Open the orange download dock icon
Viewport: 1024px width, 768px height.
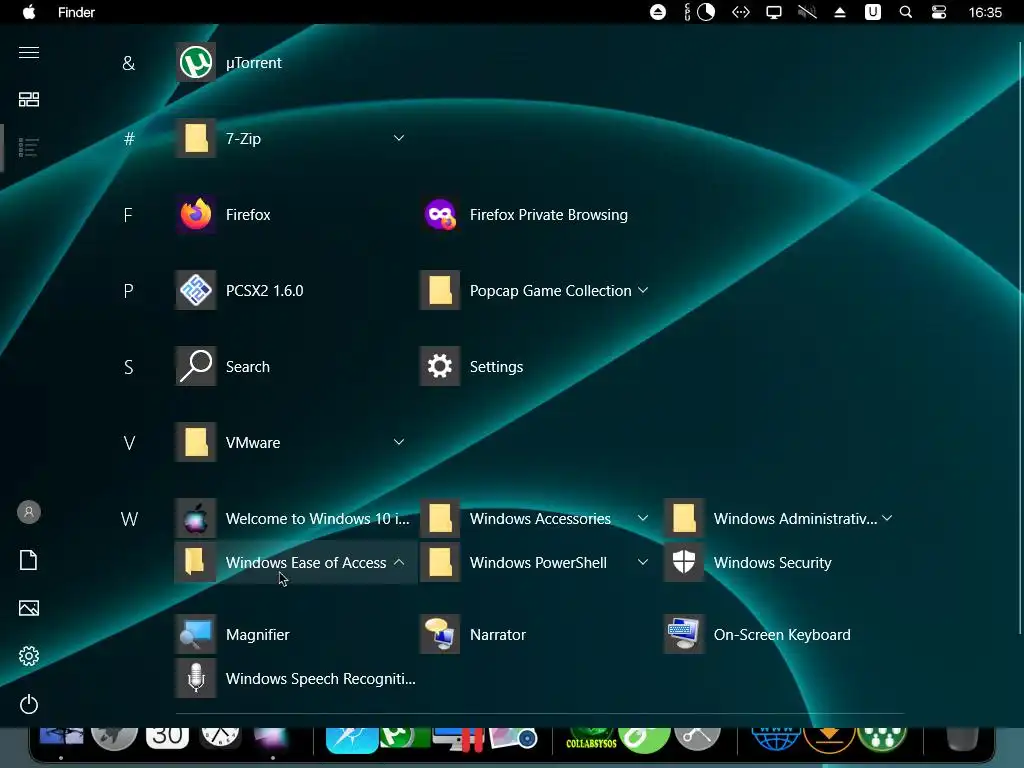(829, 739)
